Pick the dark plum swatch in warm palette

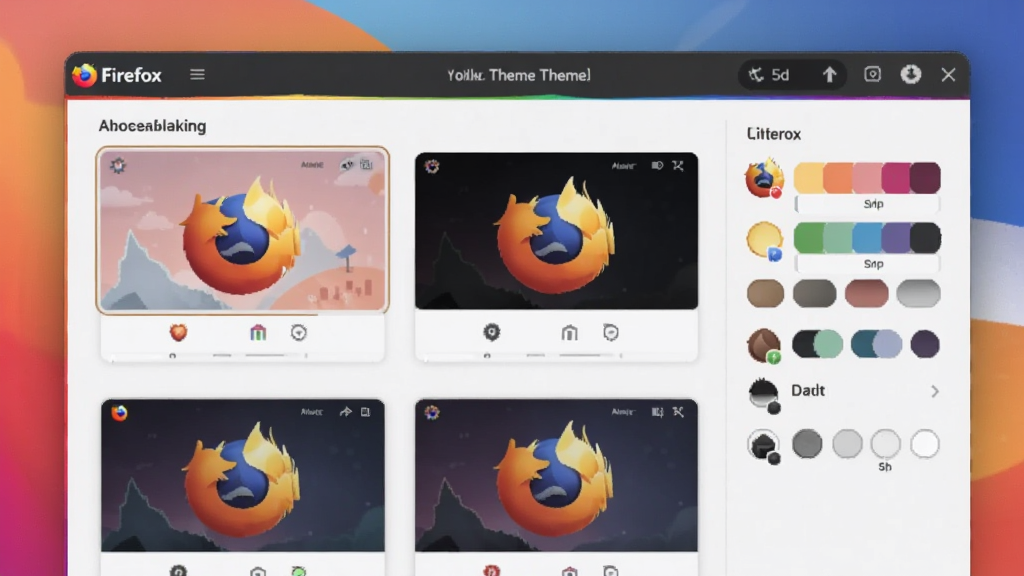(x=925, y=178)
